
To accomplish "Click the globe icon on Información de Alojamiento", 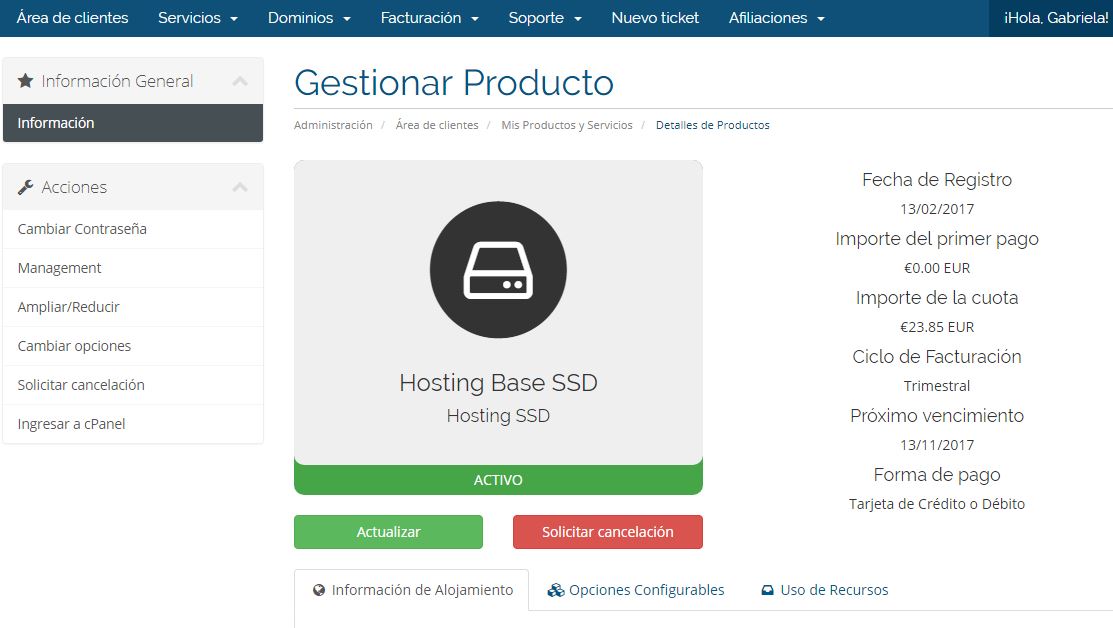I will tap(319, 590).
